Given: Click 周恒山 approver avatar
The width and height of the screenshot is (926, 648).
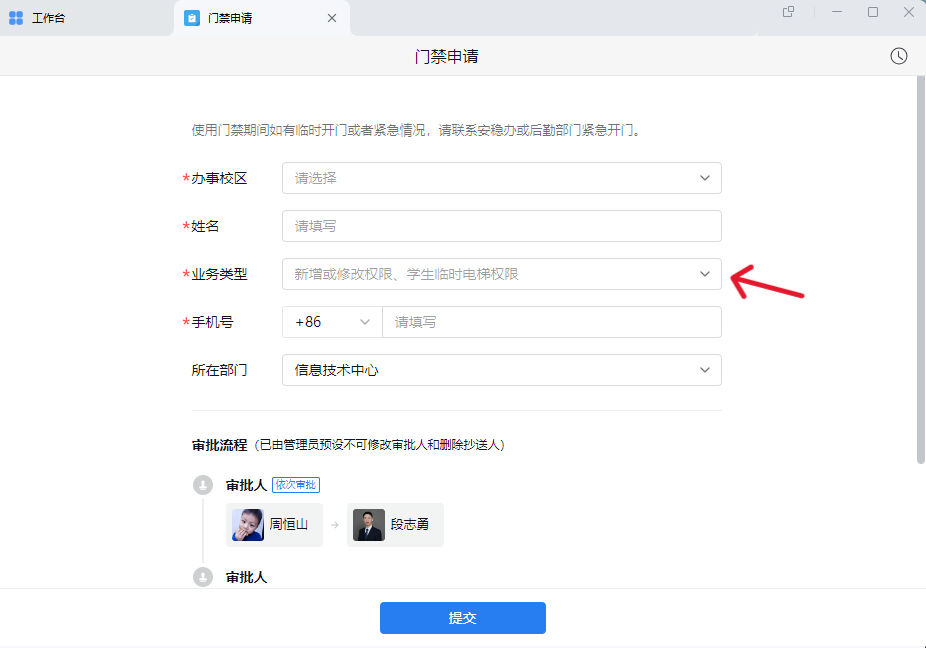Looking at the screenshot, I should point(248,525).
